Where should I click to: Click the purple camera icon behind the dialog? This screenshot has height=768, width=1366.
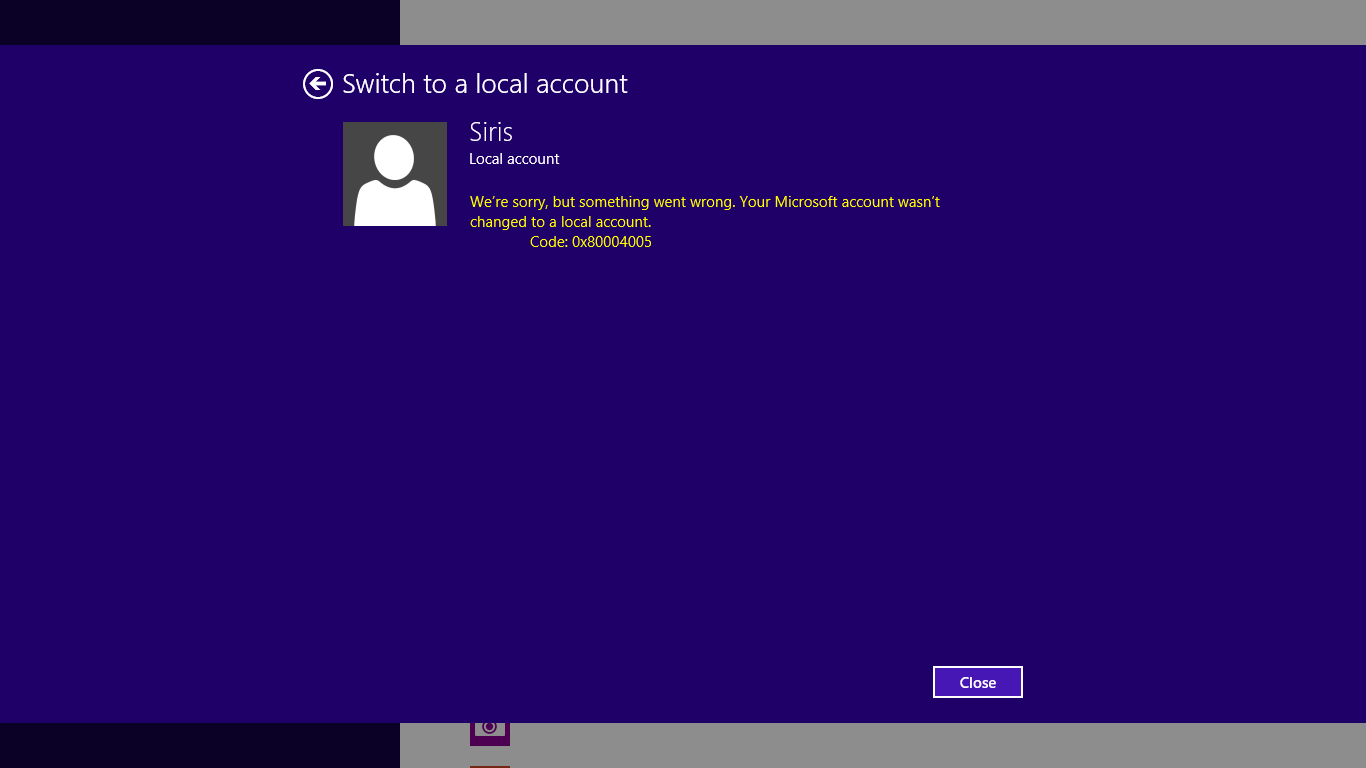click(x=490, y=734)
